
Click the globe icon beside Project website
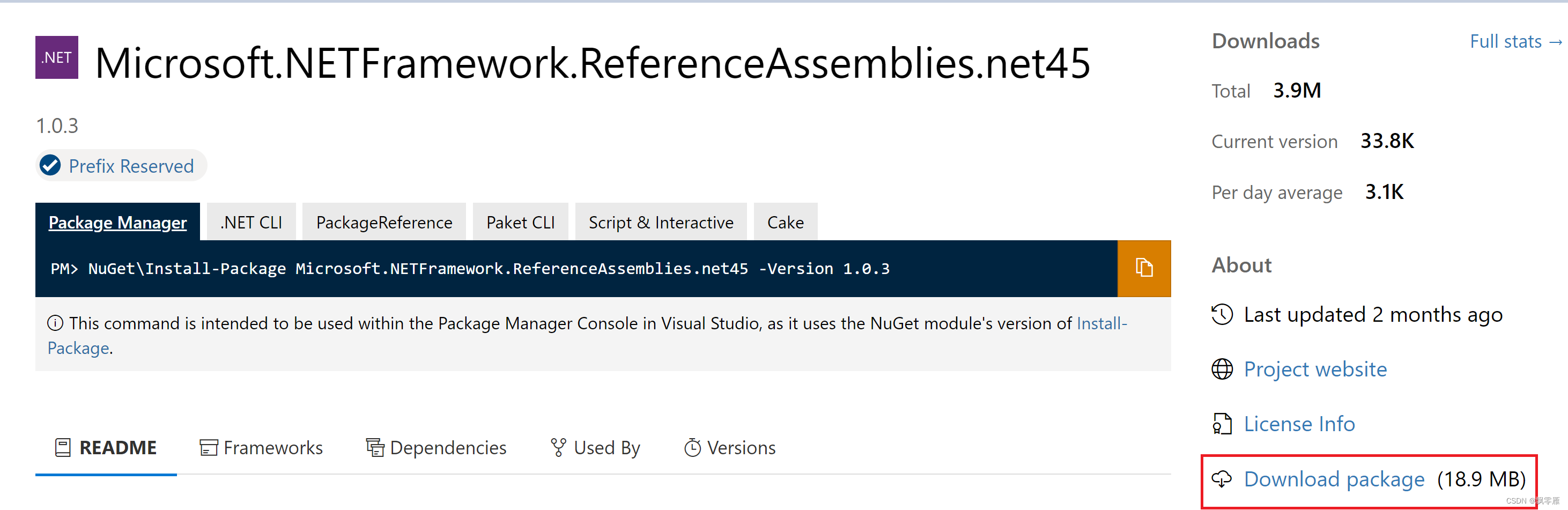pyautogui.click(x=1222, y=369)
